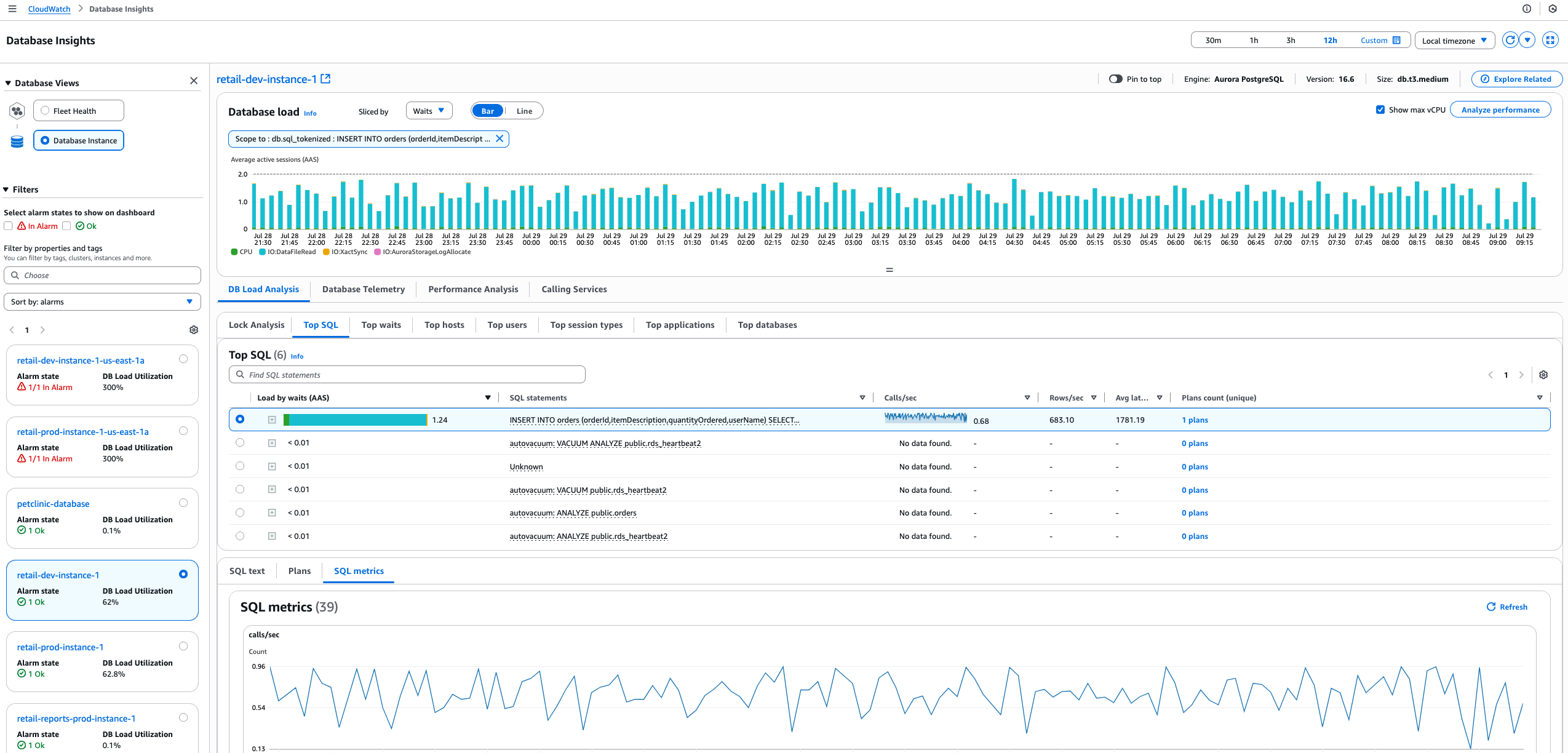1568x753 pixels.
Task: Open the Sliced by Waits dropdown
Action: pyautogui.click(x=429, y=111)
